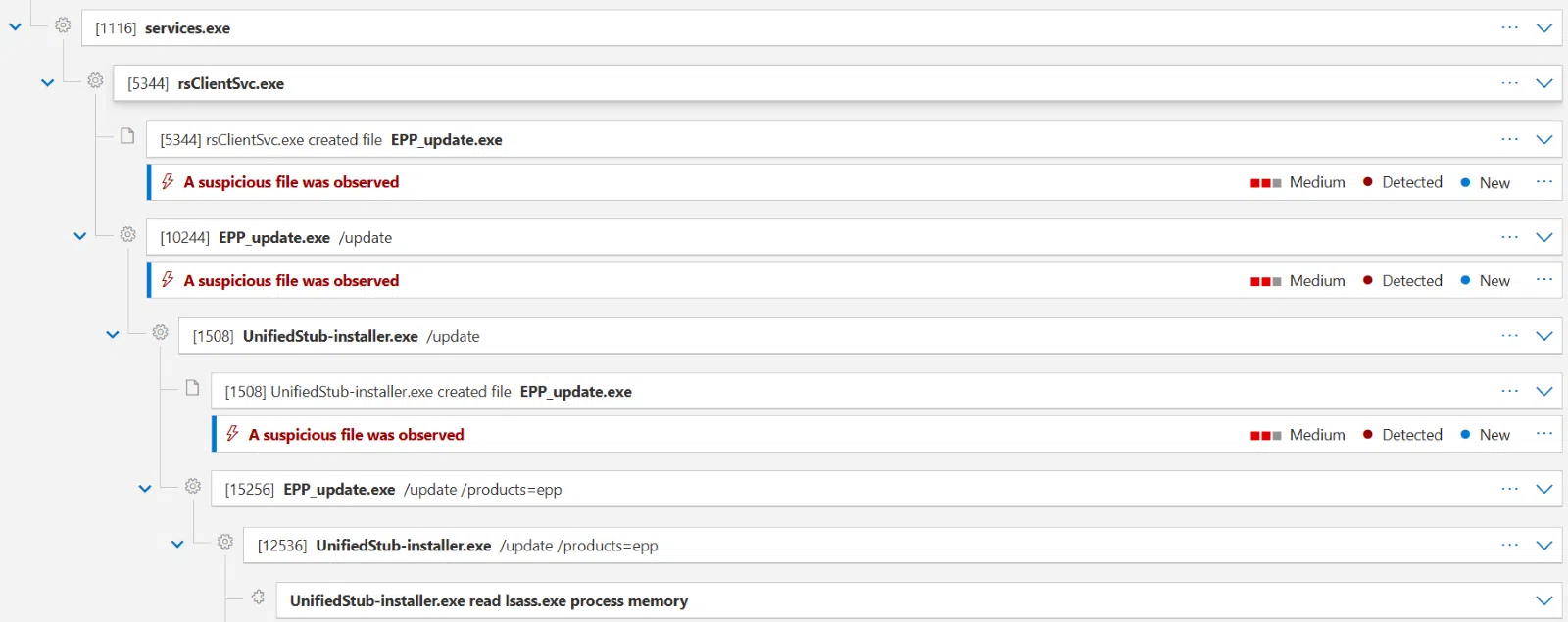Open more options menu on first suspicious file alert
Screen dimensions: 1568x622
(x=1544, y=182)
